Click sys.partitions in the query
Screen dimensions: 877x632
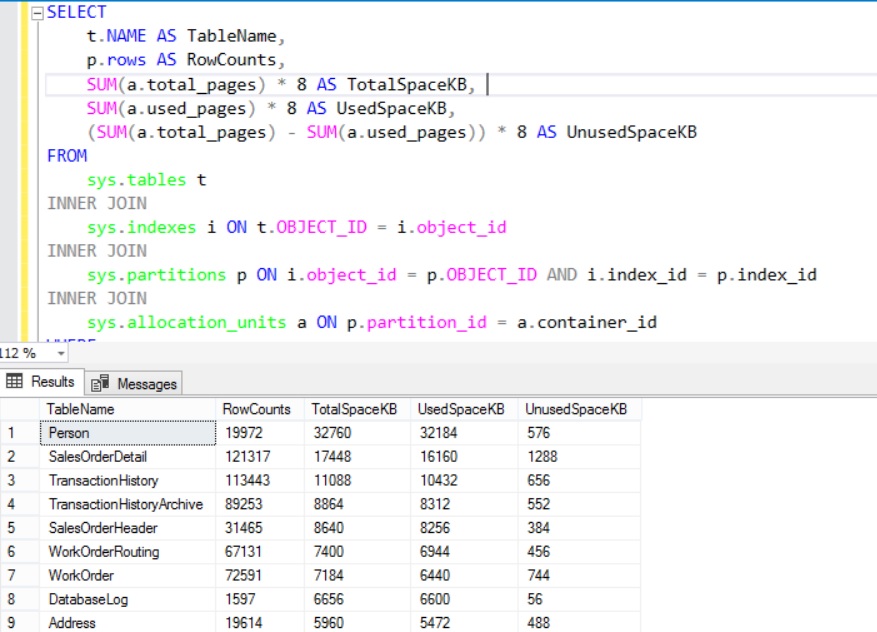point(157,275)
